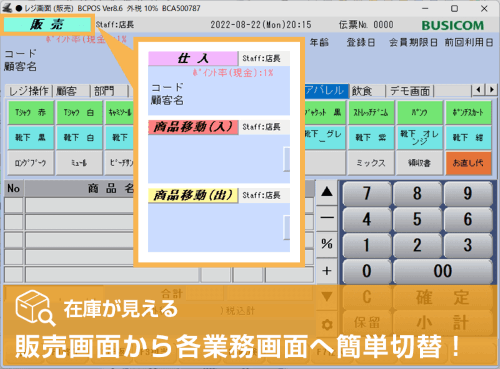Click the plus sign operation button
This screenshot has height=369, width=500.
click(327, 271)
